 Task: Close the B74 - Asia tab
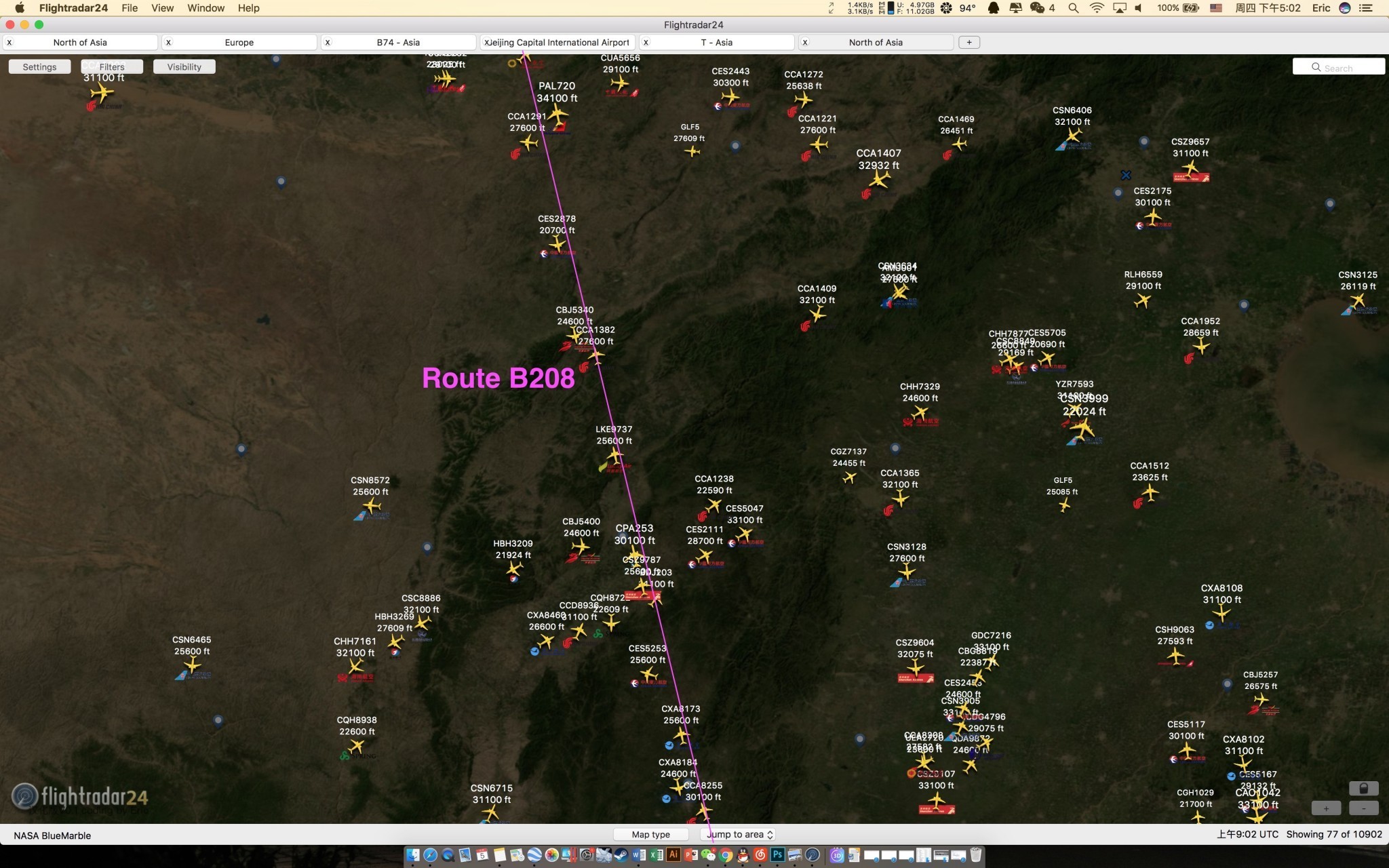pyautogui.click(x=328, y=42)
